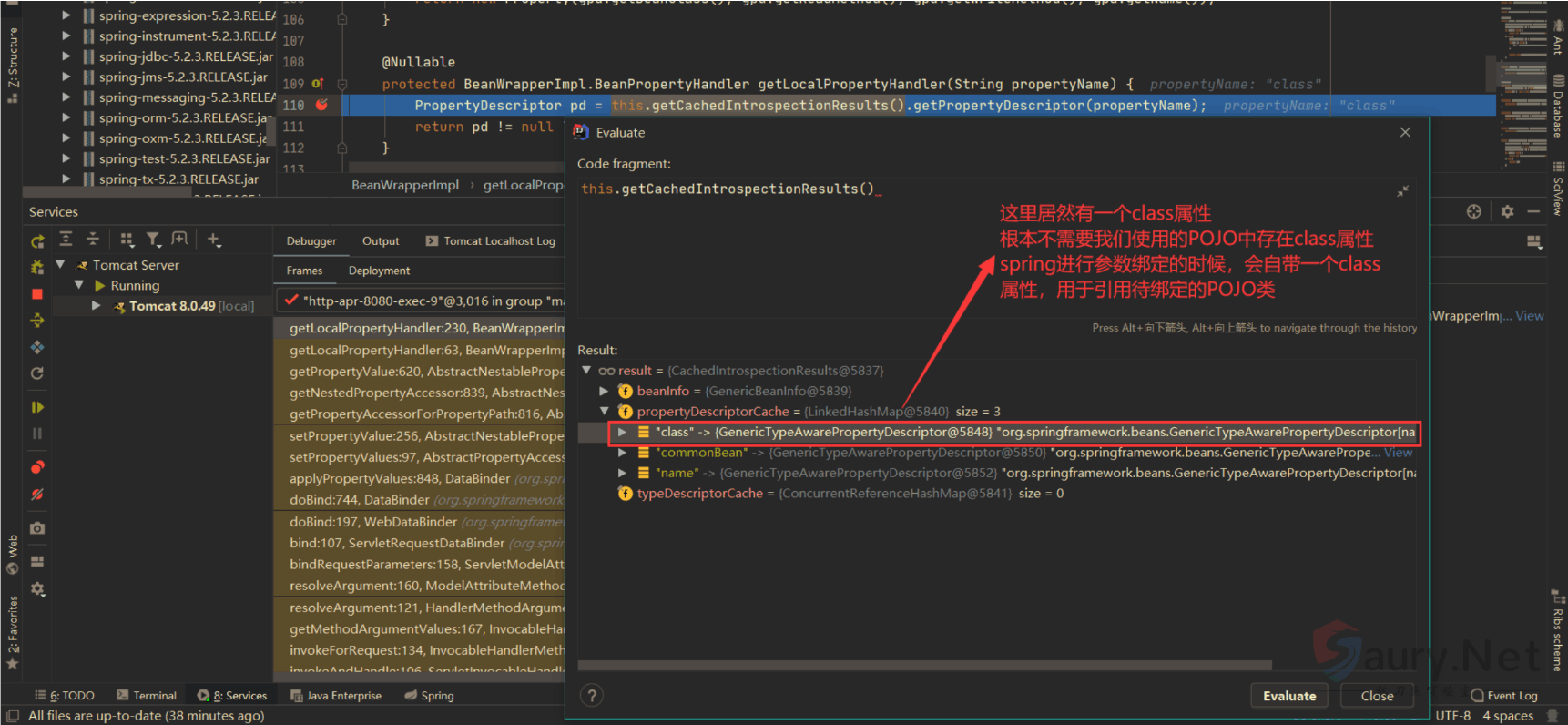1568x725 pixels.
Task: Toggle Mute Breakpoints icon
Action: (x=37, y=495)
